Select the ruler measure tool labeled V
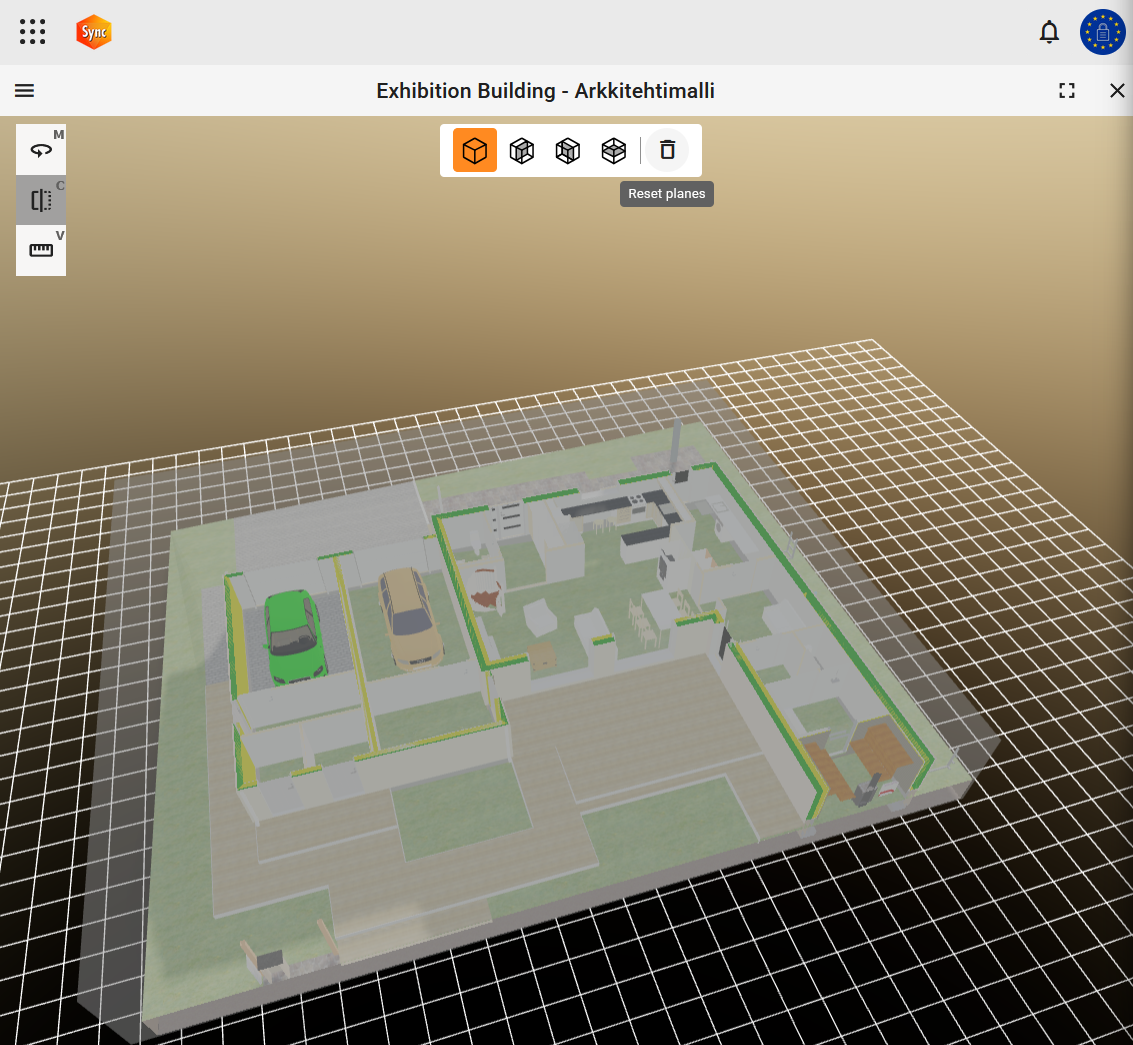This screenshot has width=1133, height=1045. tap(41, 250)
